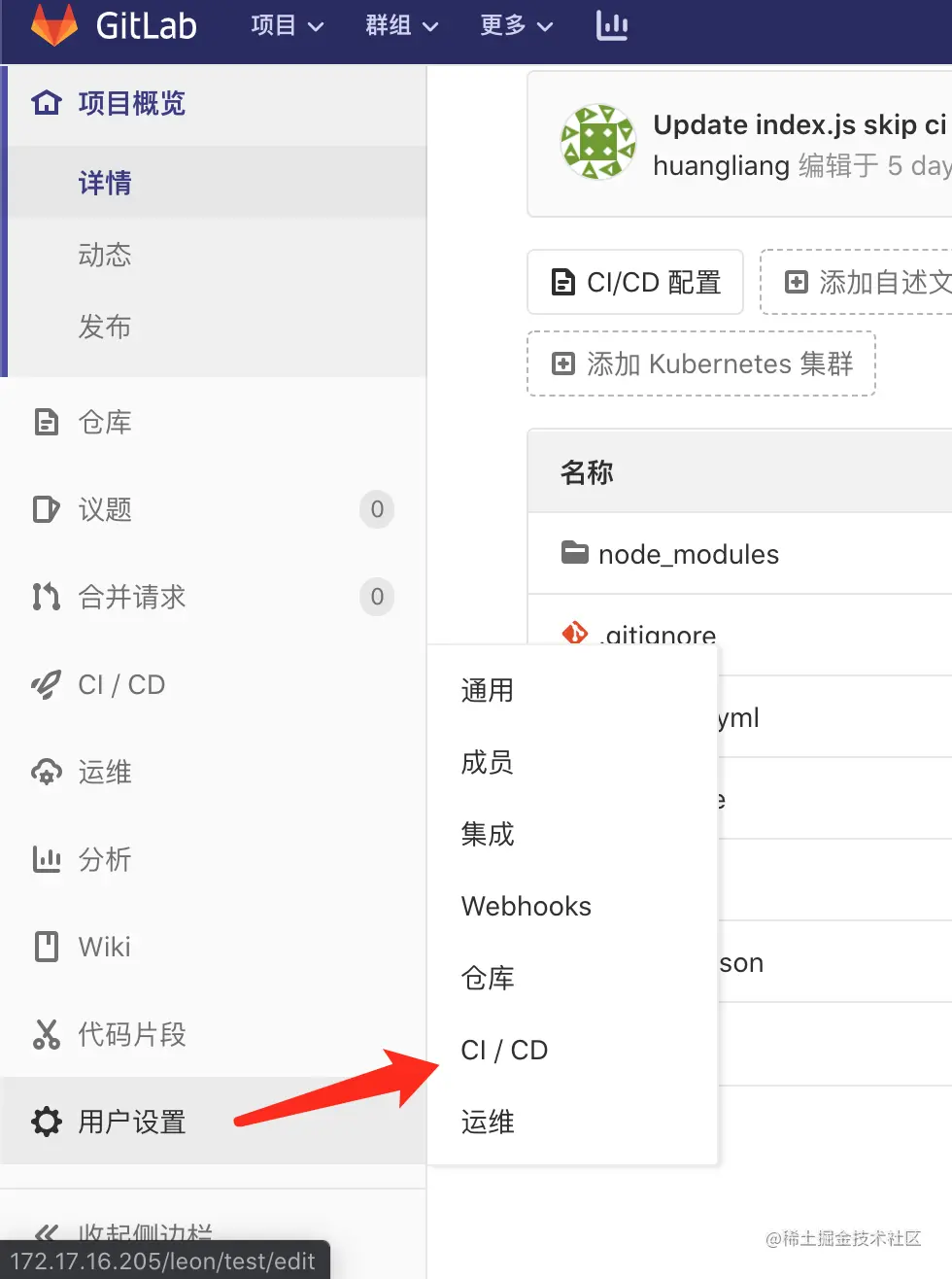Click the 仓库 repository sidebar icon
952x1279 pixels.
(x=46, y=422)
